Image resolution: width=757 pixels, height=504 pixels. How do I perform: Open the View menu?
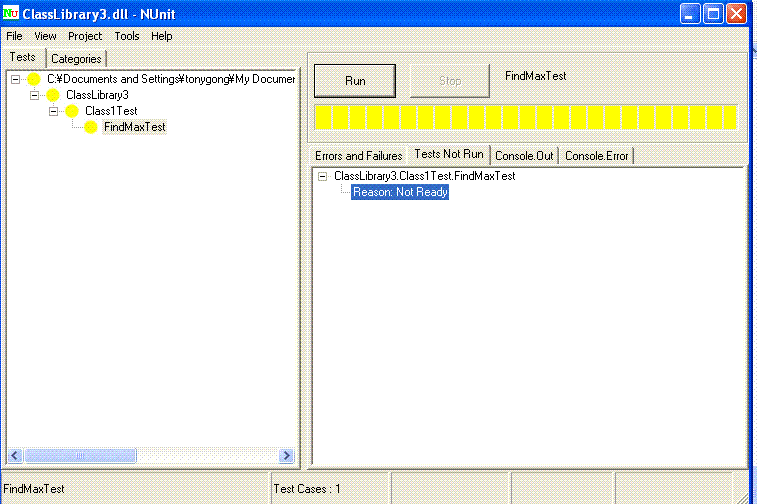[45, 36]
